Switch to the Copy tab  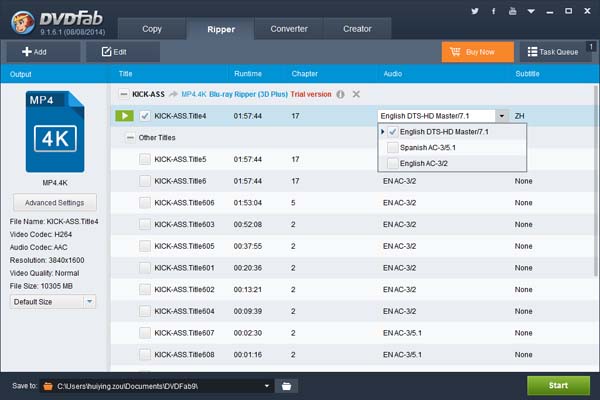click(x=152, y=29)
